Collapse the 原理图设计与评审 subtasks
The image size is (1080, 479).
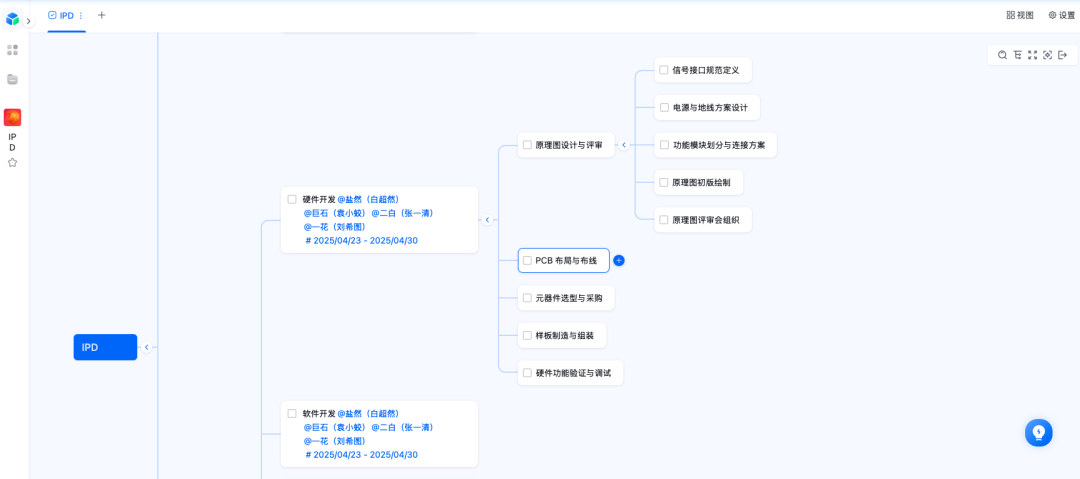pos(624,145)
